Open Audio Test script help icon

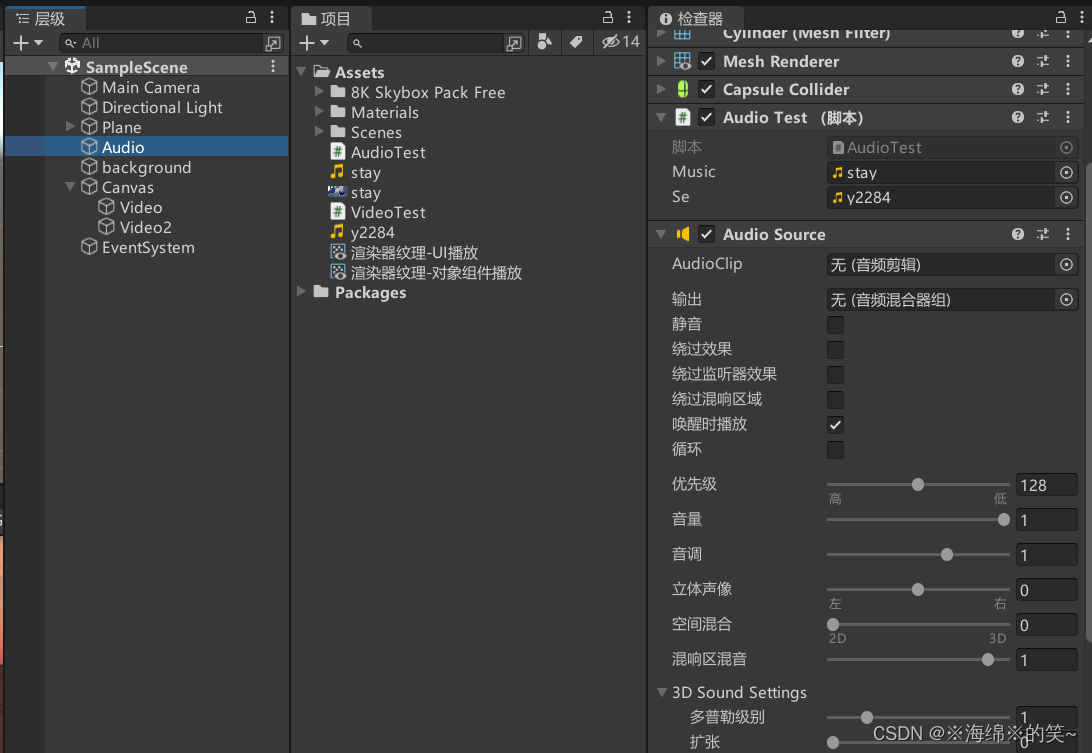(1017, 117)
